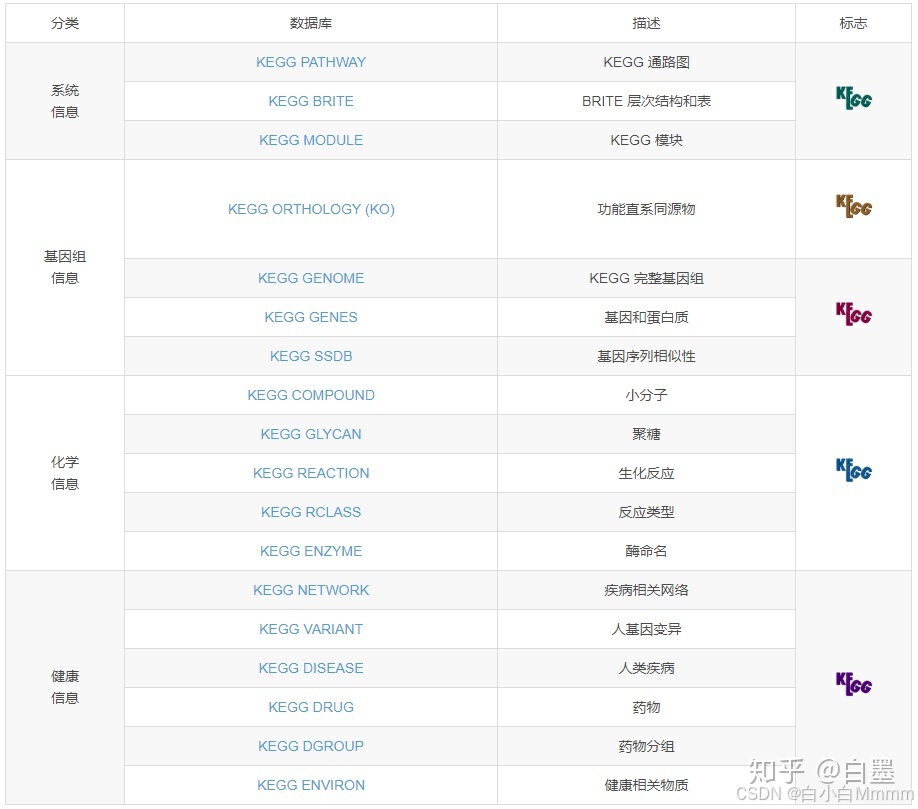Open the KEGG BRITE link
The width and height of the screenshot is (918, 809).
tap(311, 101)
